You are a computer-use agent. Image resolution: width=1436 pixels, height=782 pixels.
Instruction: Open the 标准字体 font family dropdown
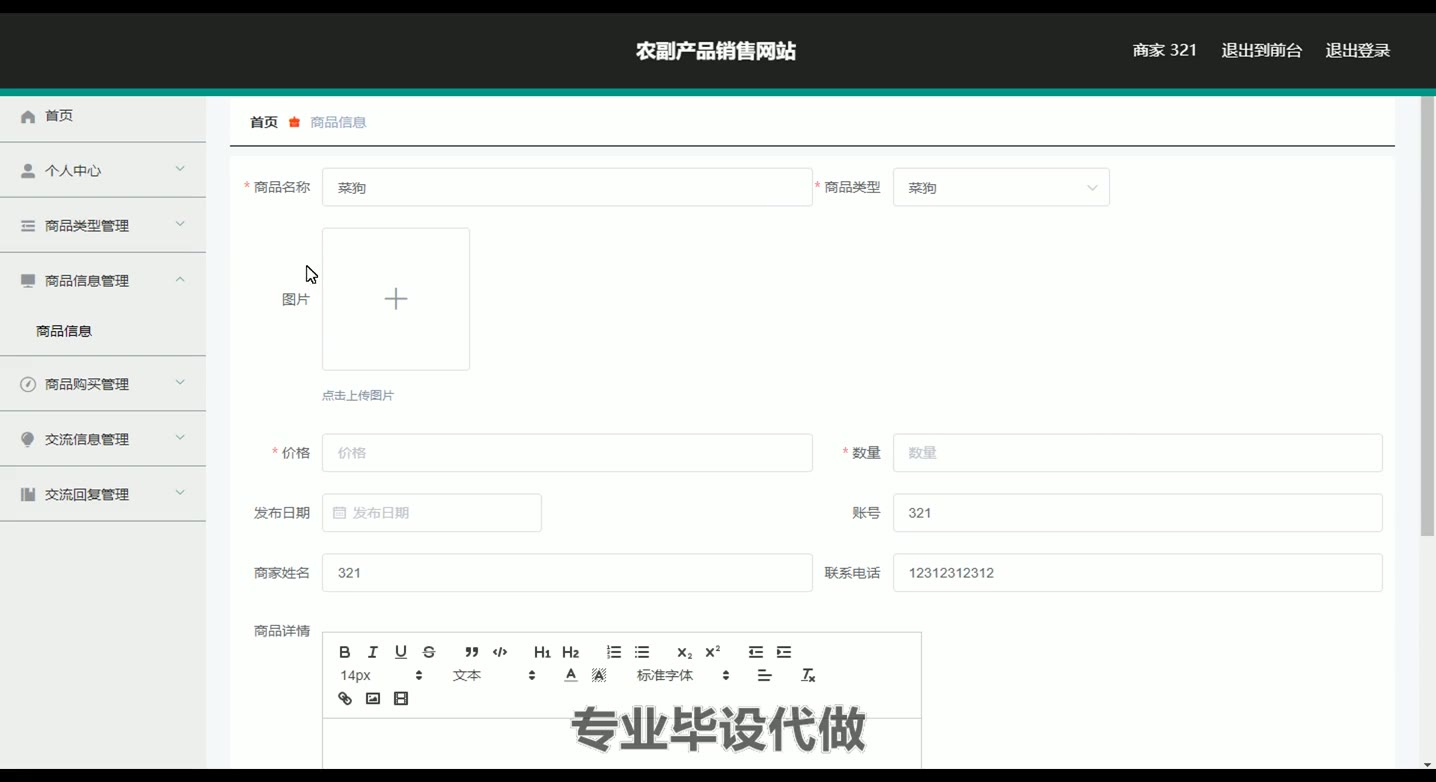pyautogui.click(x=683, y=675)
